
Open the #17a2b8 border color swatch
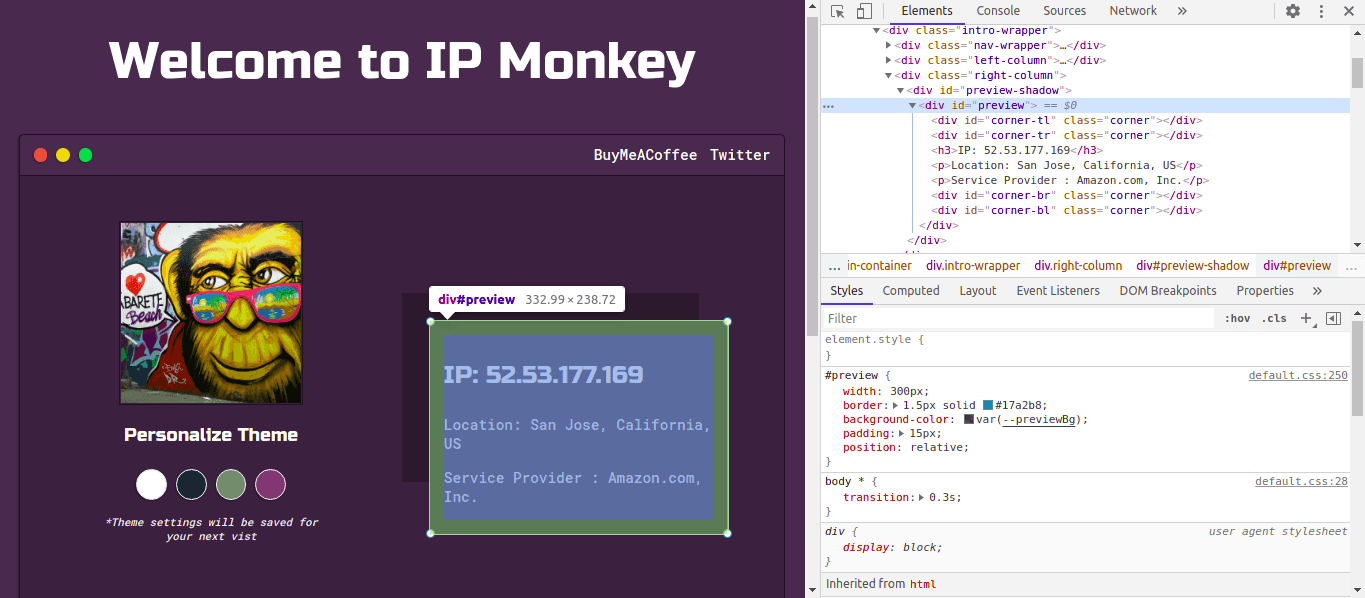[988, 405]
